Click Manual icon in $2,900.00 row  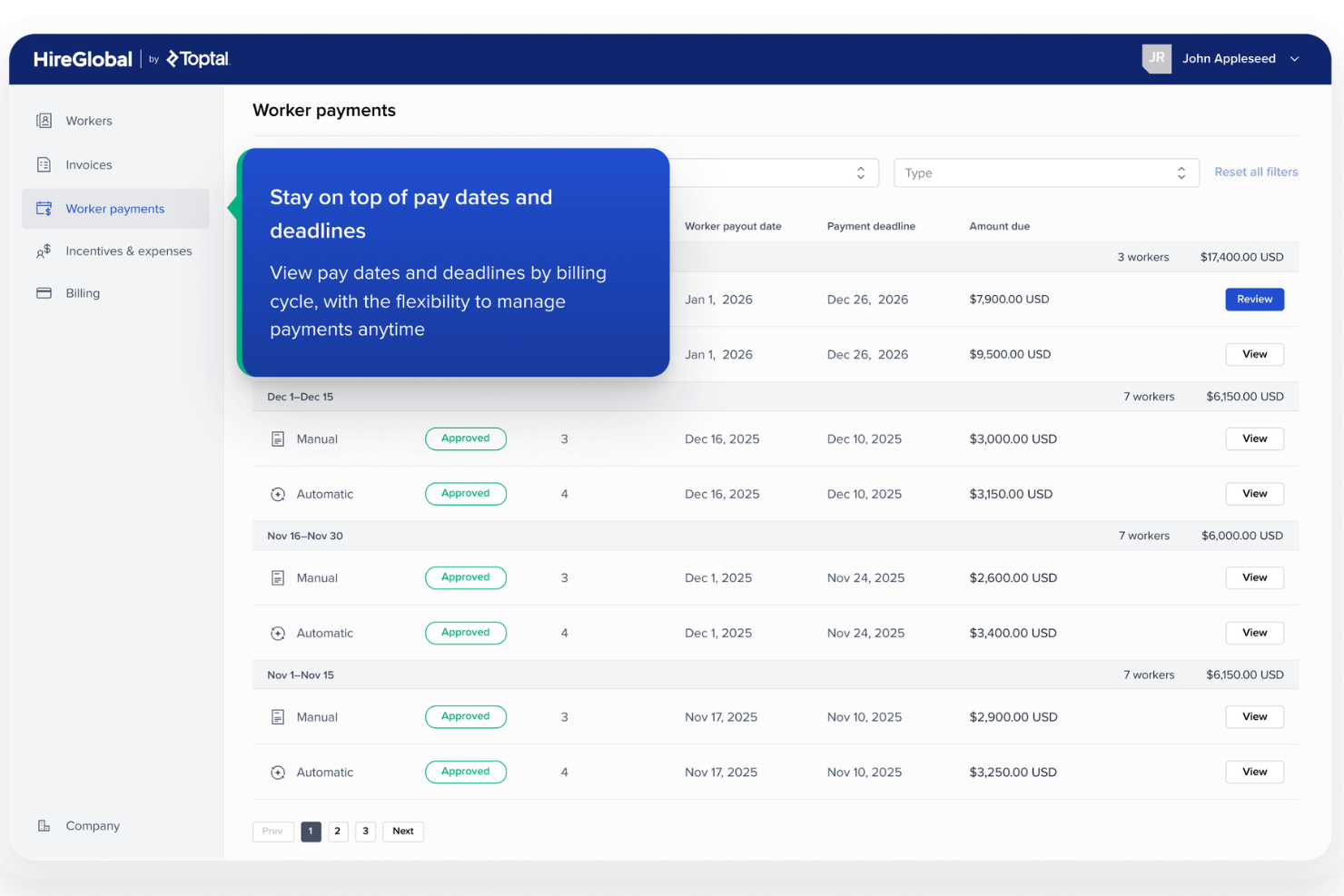point(278,717)
